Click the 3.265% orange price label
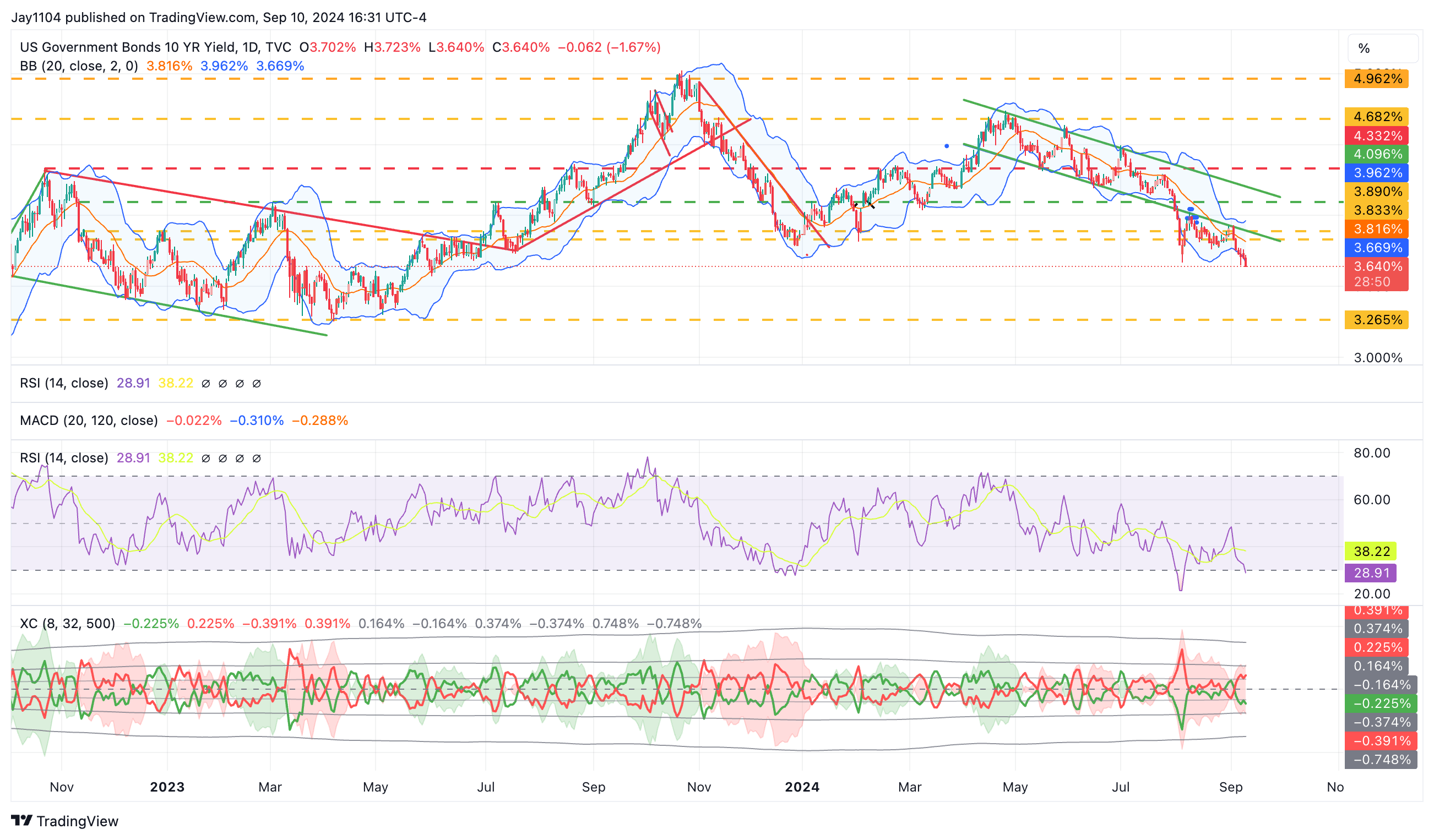 coord(1377,320)
